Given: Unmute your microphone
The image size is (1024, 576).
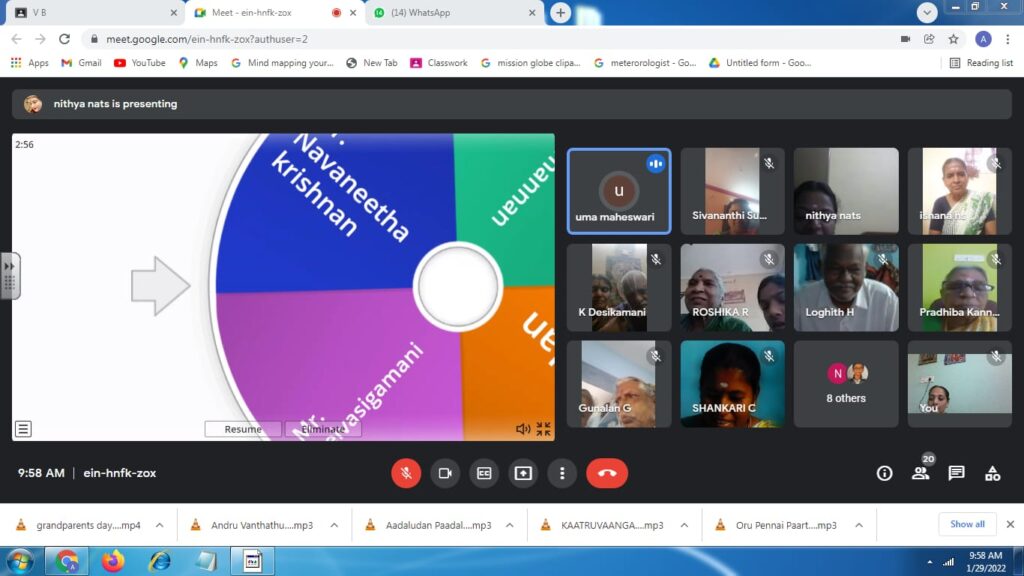Looking at the screenshot, I should 406,473.
